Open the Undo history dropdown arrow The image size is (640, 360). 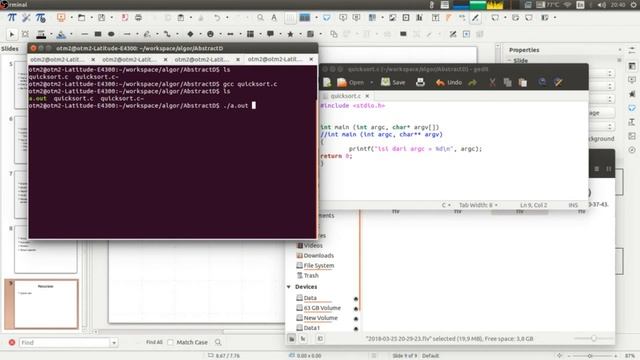point(227,18)
